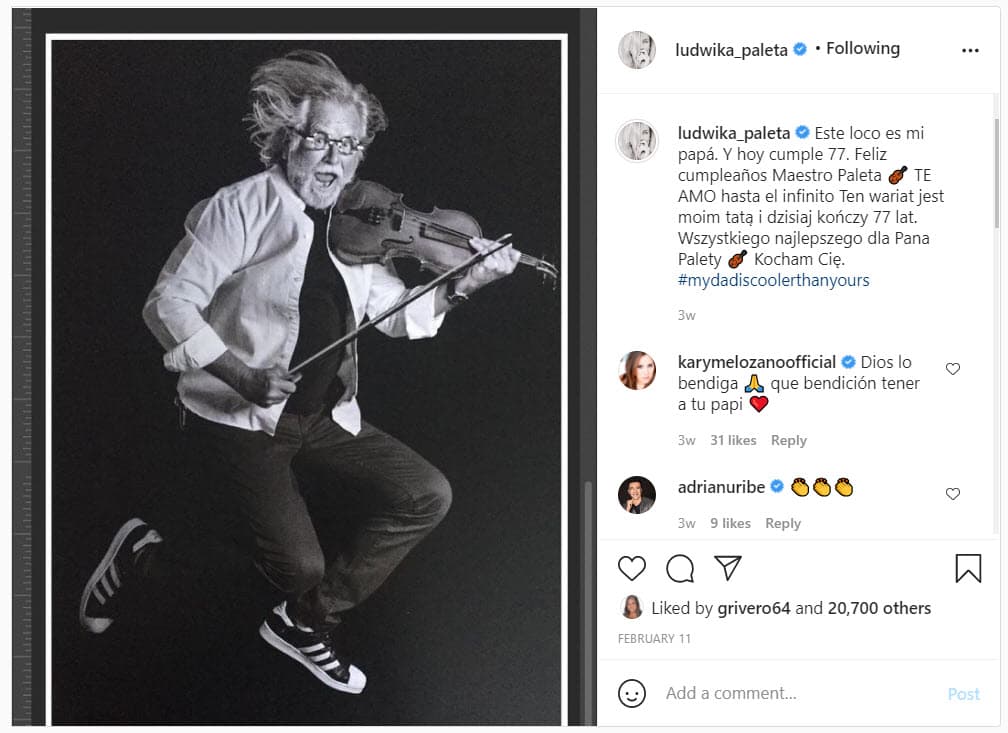Open the three-dot more options menu
1008x733 pixels.
(970, 50)
